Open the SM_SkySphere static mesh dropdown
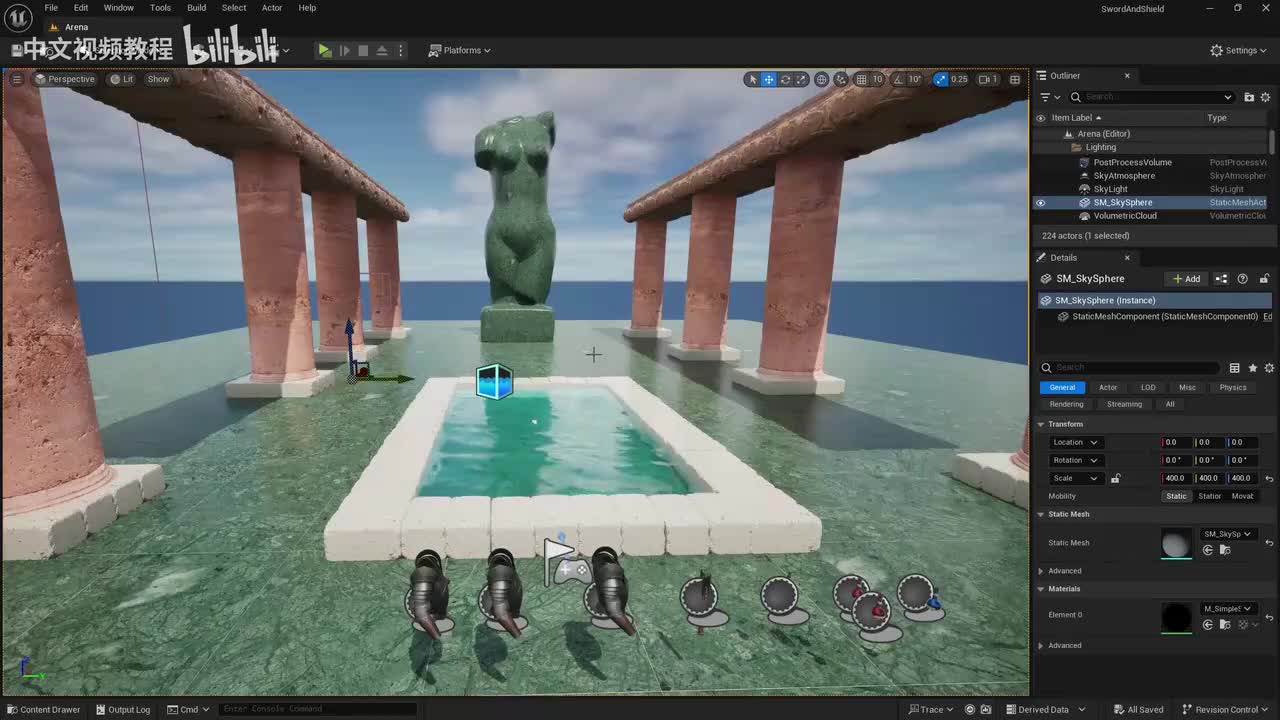Image resolution: width=1280 pixels, height=720 pixels. [1227, 534]
